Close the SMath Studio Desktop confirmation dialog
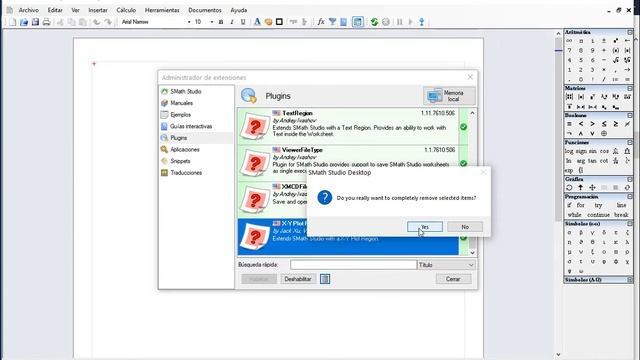Image resolution: width=640 pixels, height=360 pixels. point(483,172)
